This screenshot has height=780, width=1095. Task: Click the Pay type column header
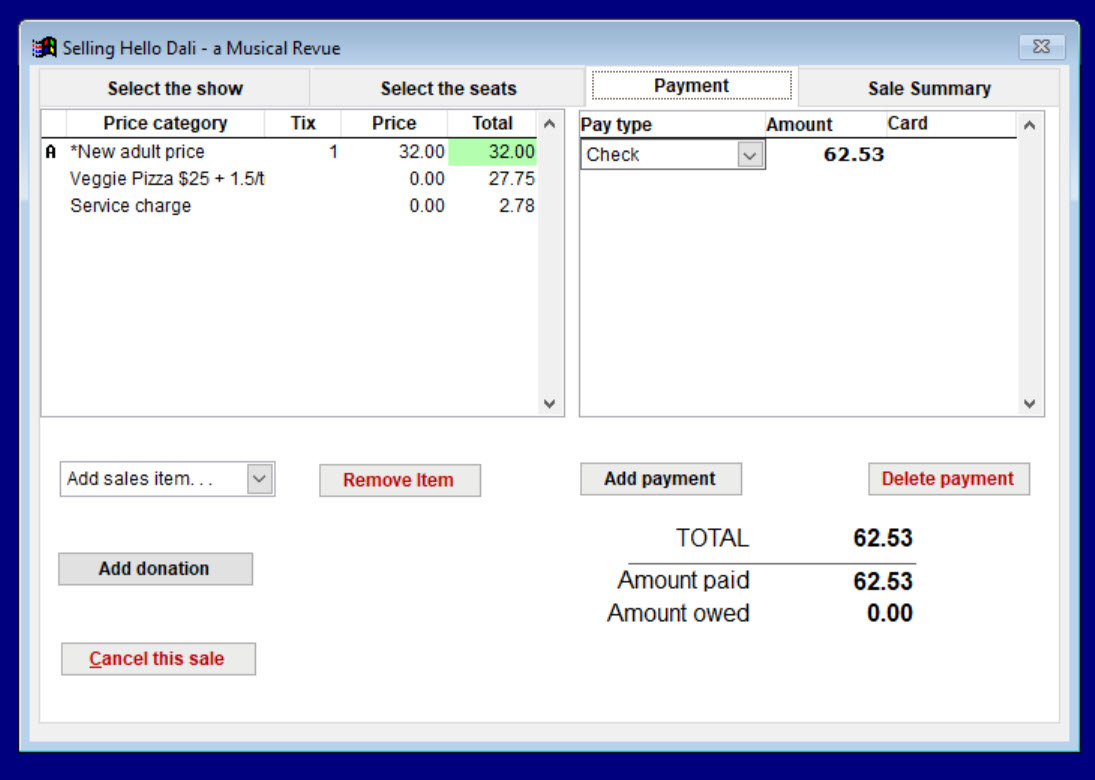pos(673,125)
